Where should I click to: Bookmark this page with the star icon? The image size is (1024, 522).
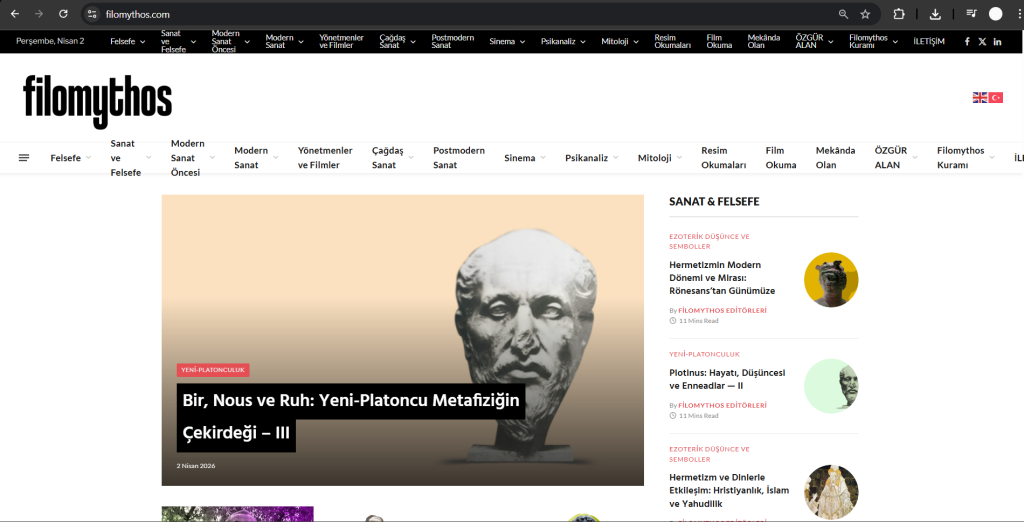(x=865, y=14)
